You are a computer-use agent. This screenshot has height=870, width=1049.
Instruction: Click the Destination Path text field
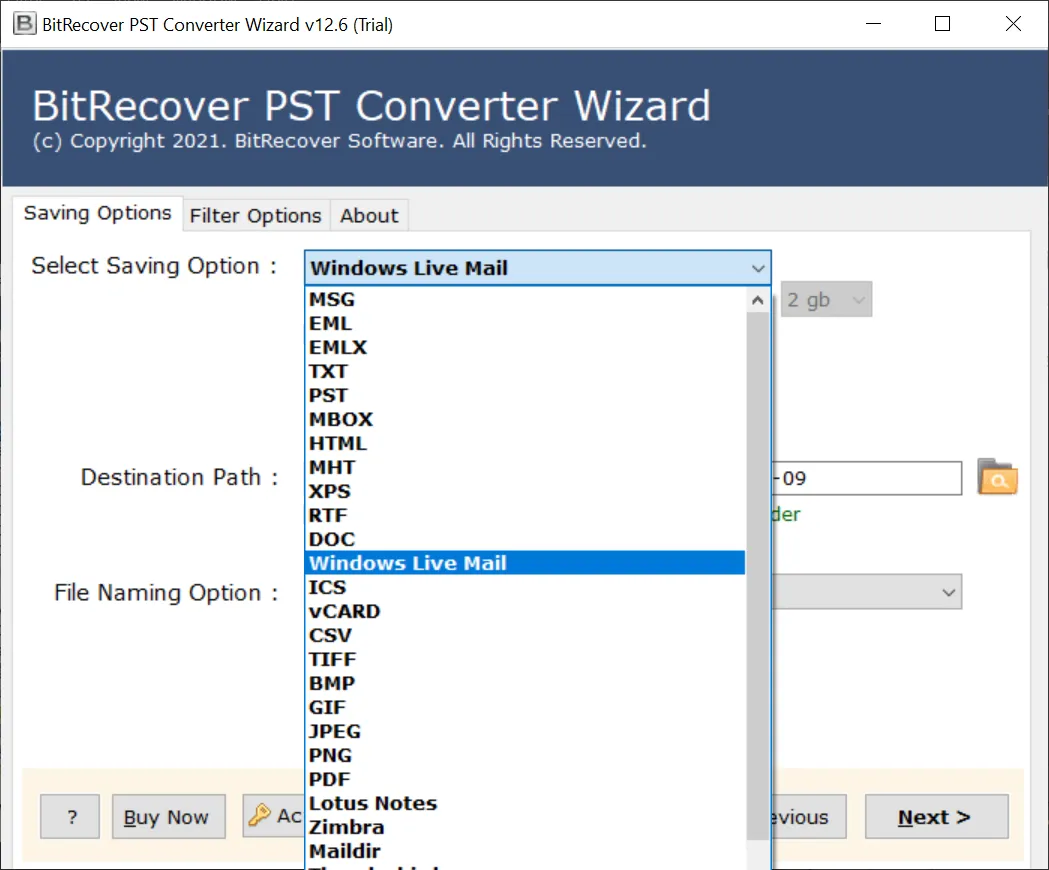[865, 478]
